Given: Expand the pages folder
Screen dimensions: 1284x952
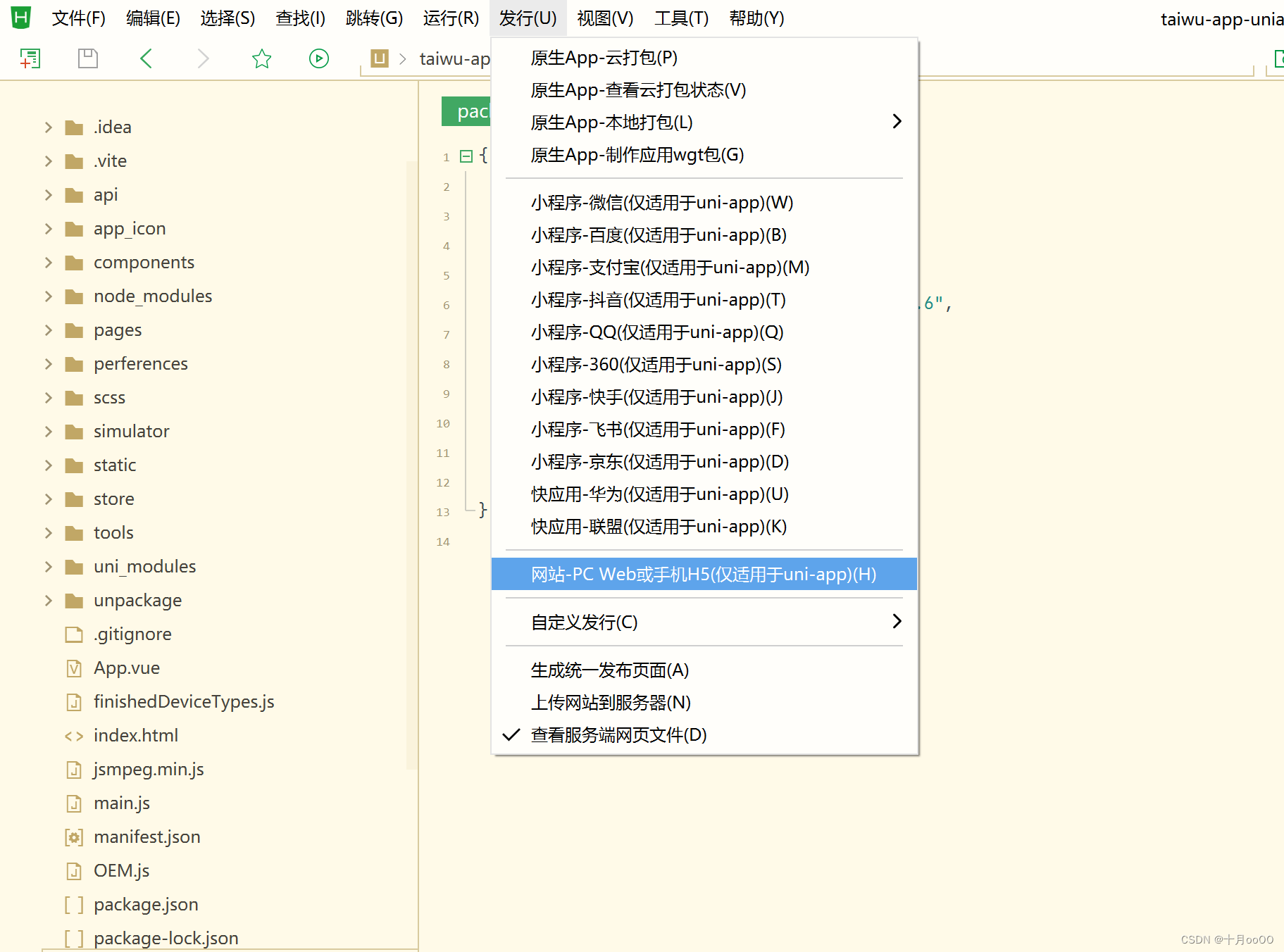Looking at the screenshot, I should click(49, 330).
